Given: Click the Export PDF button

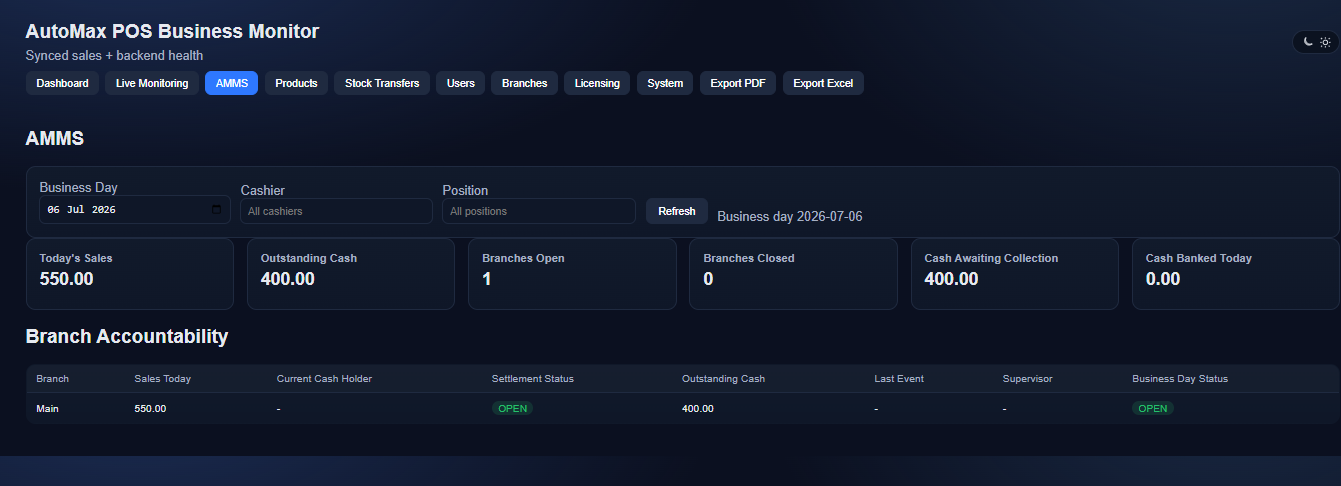Looking at the screenshot, I should [738, 83].
